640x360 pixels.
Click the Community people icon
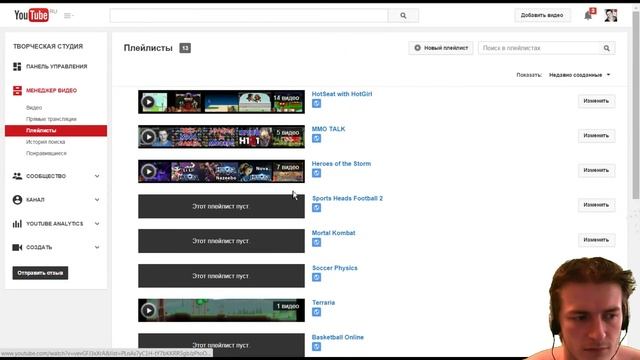tap(17, 176)
